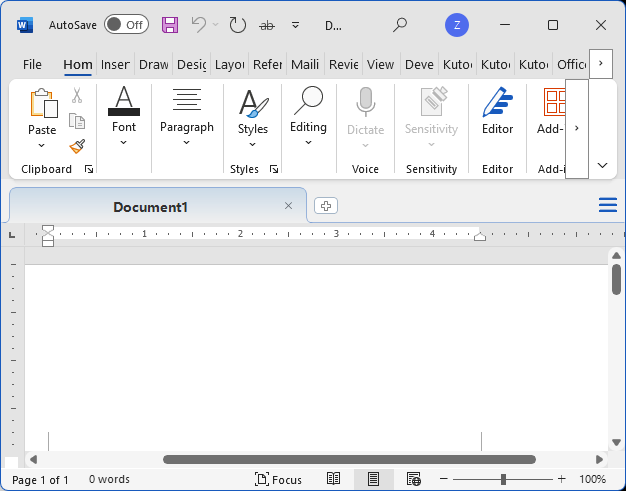Toggle the AutoSave switch
This screenshot has width=626, height=491.
126,24
